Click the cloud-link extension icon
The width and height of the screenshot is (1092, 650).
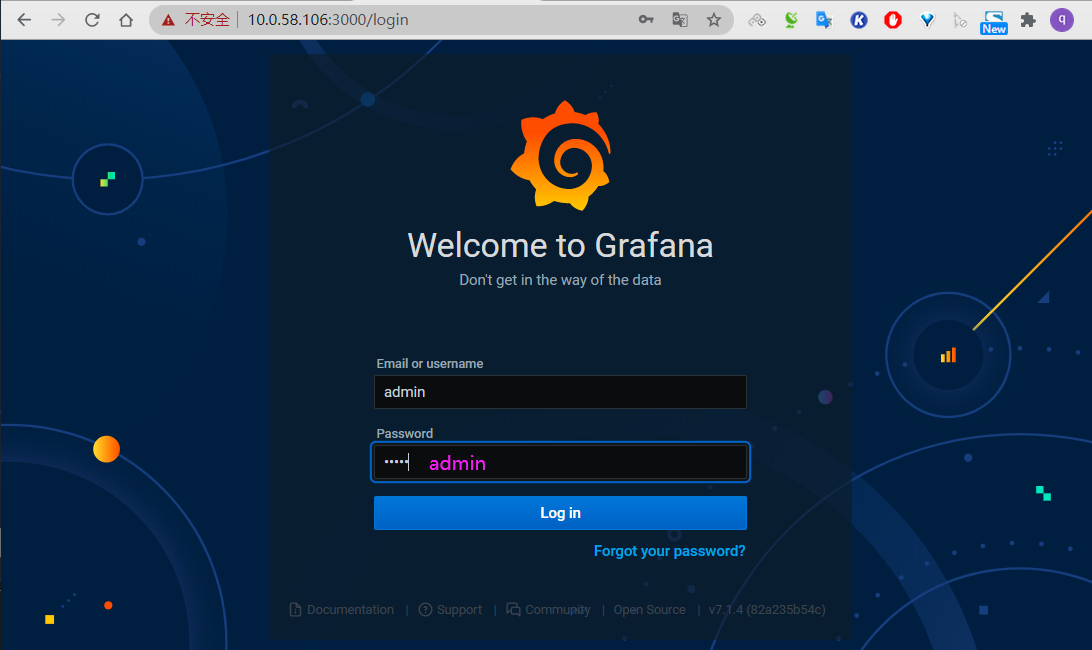click(x=757, y=20)
